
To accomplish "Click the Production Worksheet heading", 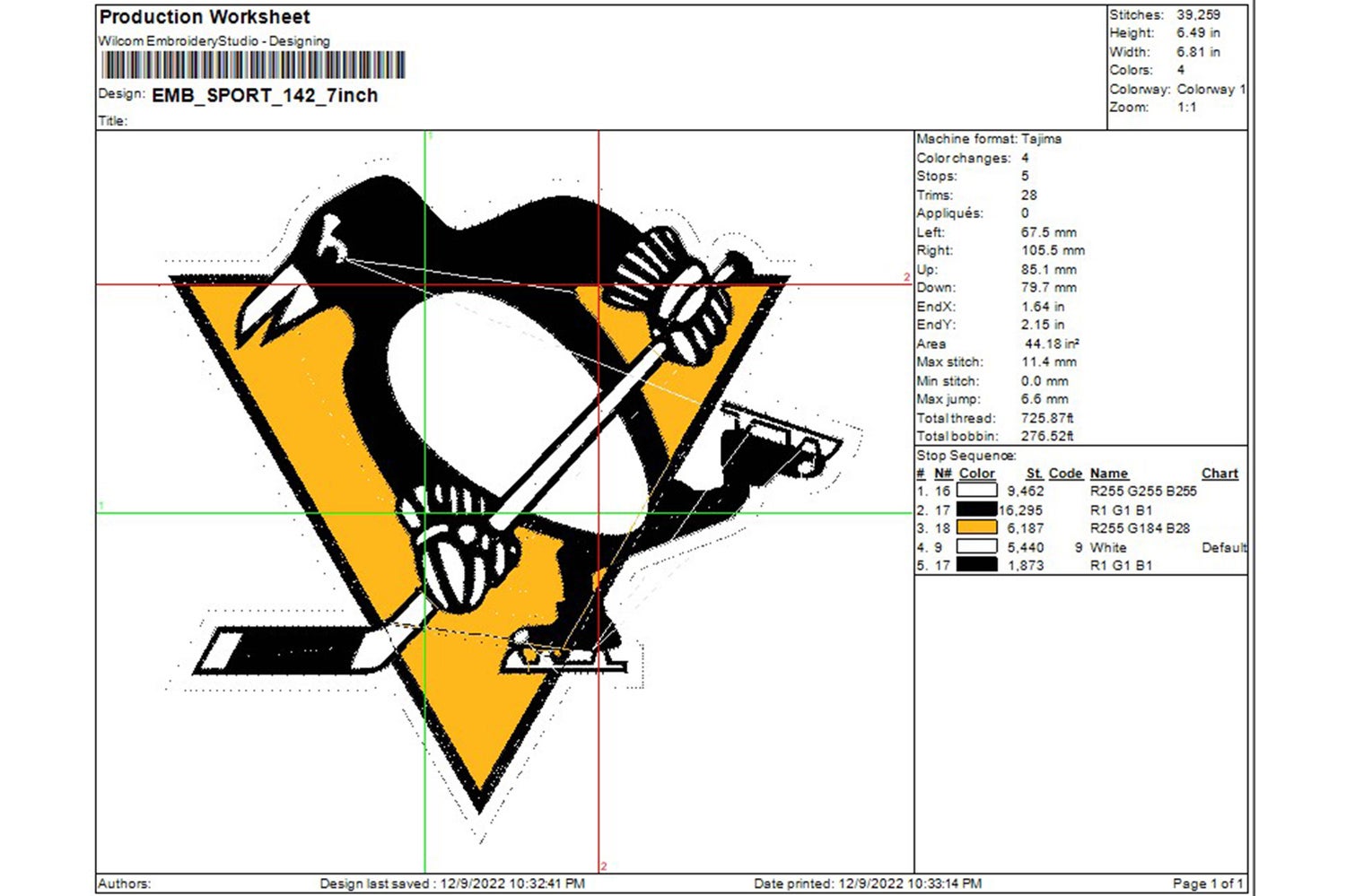I will tap(204, 16).
